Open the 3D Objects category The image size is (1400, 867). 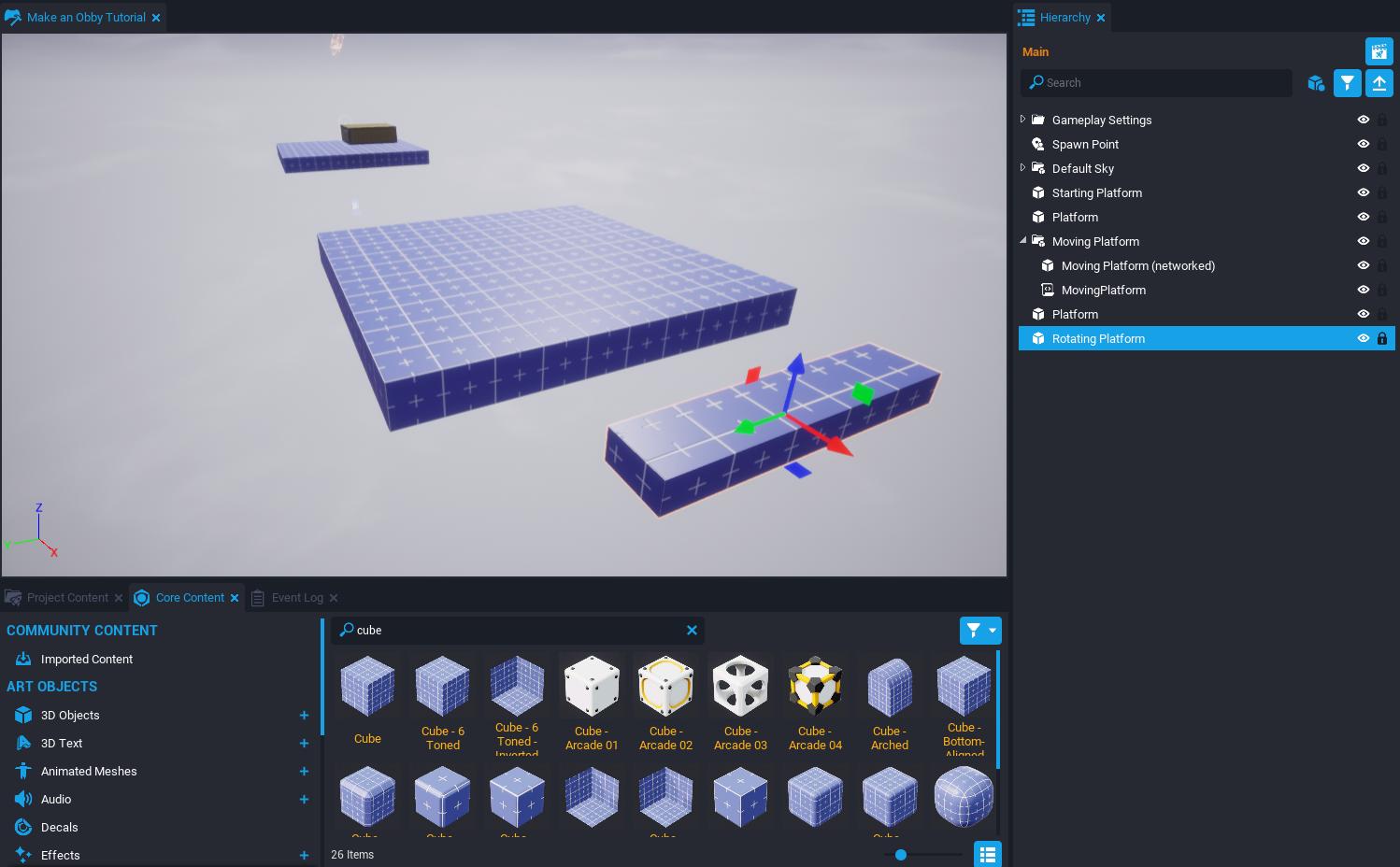coord(69,715)
